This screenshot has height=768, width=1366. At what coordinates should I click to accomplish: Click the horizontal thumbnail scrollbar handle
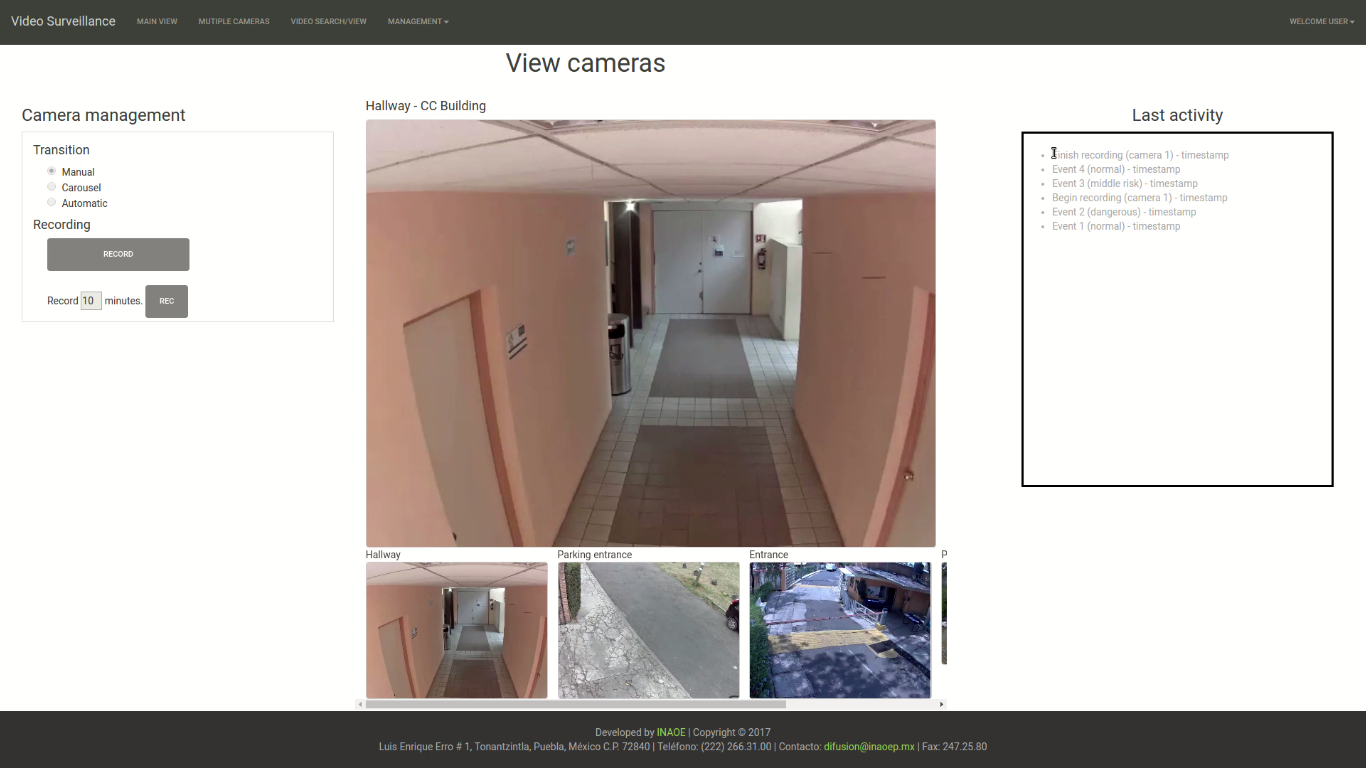pyautogui.click(x=575, y=704)
